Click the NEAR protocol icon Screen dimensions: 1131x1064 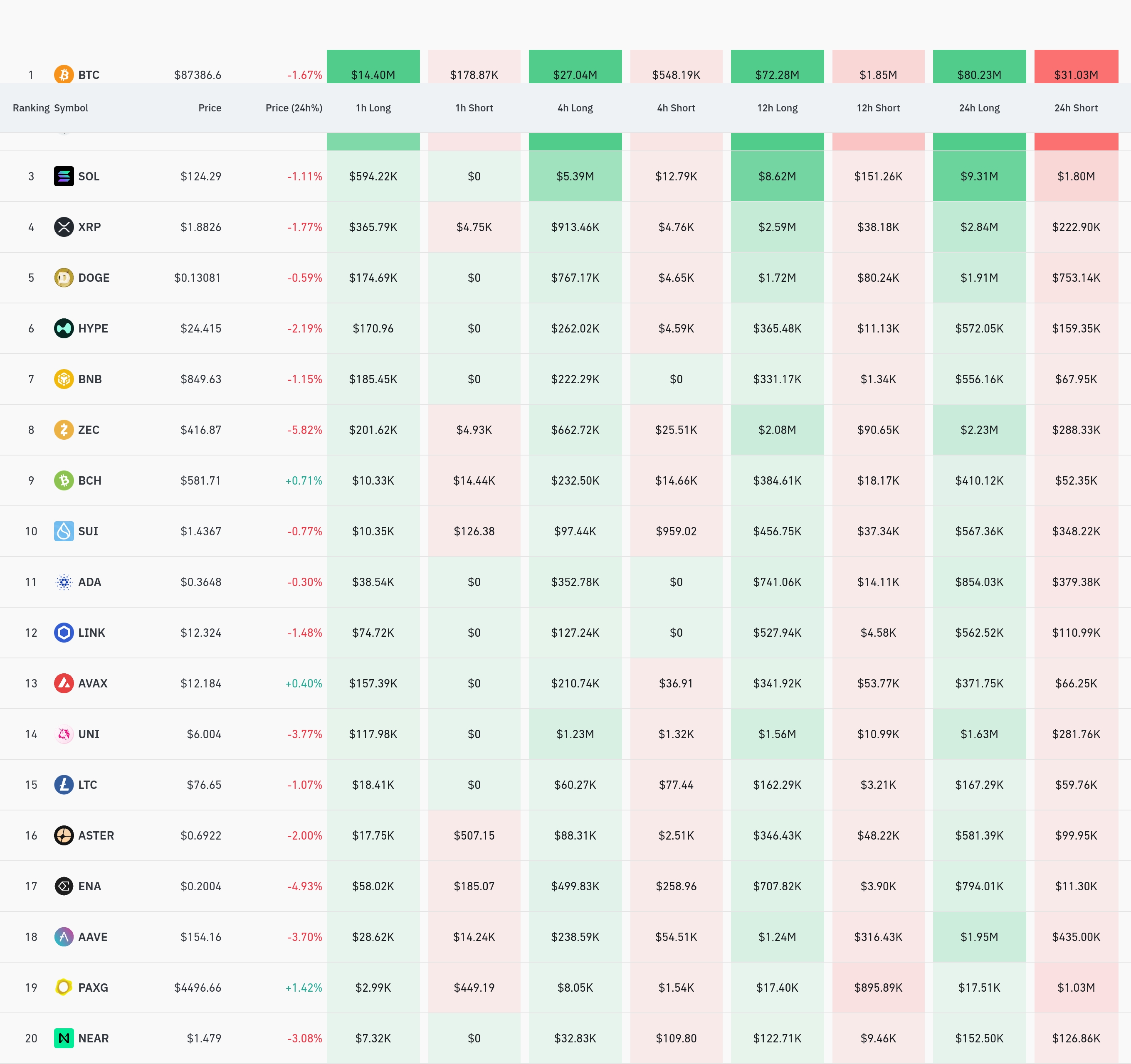pyautogui.click(x=64, y=1038)
